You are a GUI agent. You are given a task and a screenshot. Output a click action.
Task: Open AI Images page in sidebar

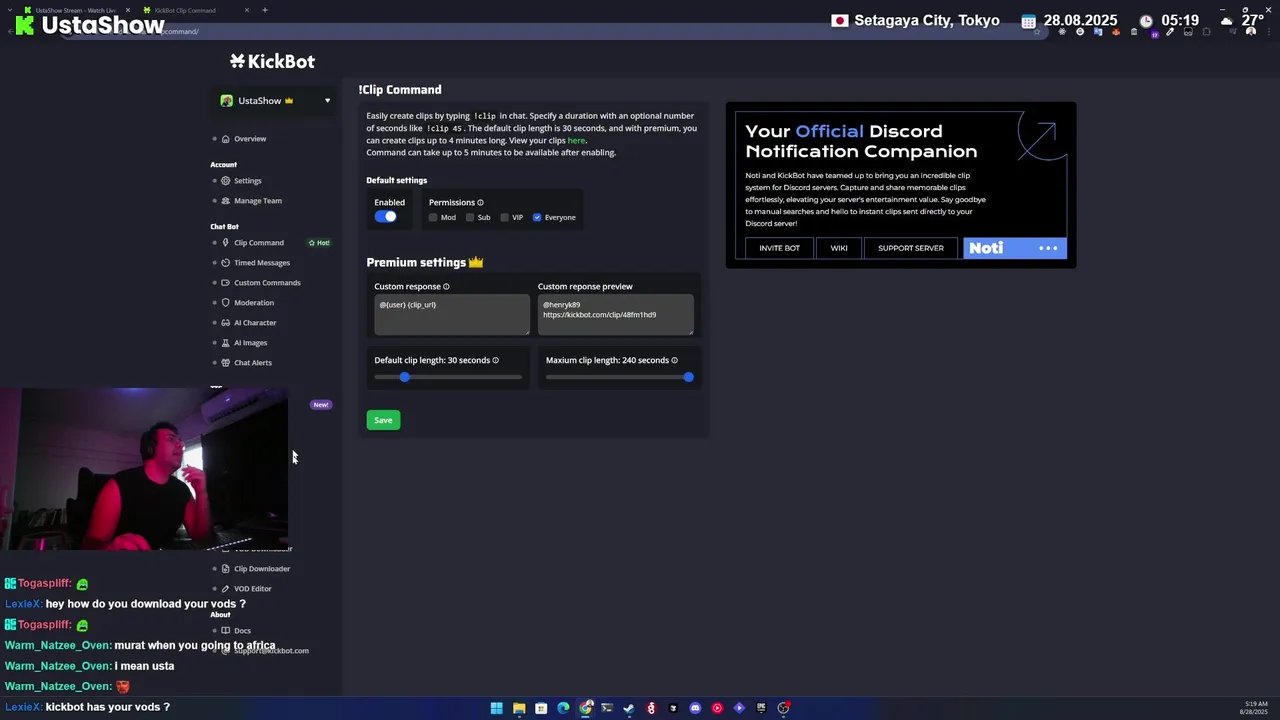pos(250,343)
